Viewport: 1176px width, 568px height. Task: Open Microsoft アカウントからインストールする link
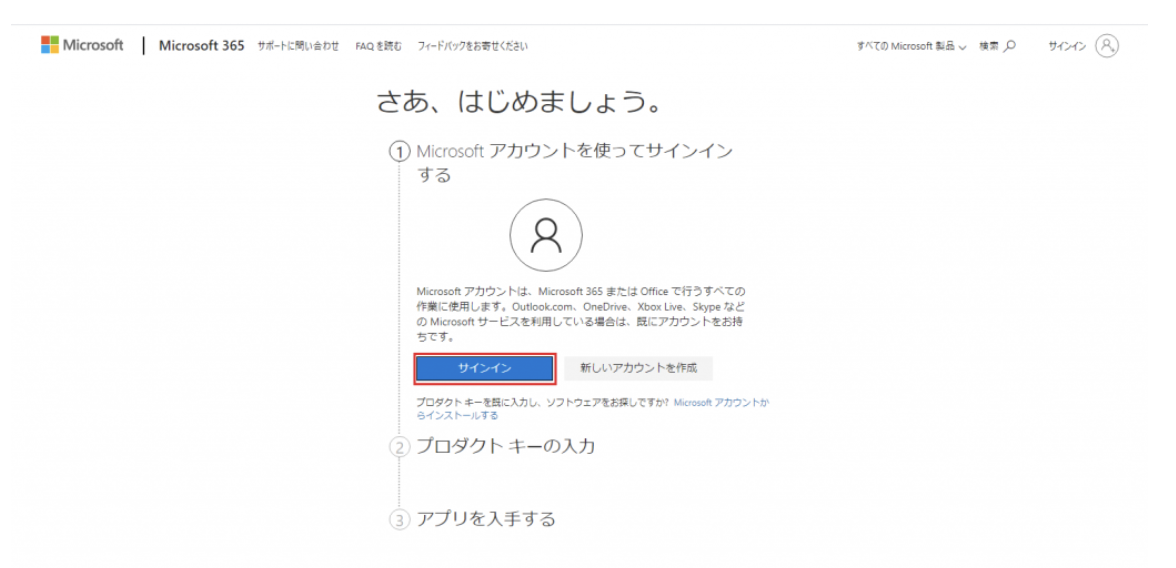pyautogui.click(x=592, y=409)
